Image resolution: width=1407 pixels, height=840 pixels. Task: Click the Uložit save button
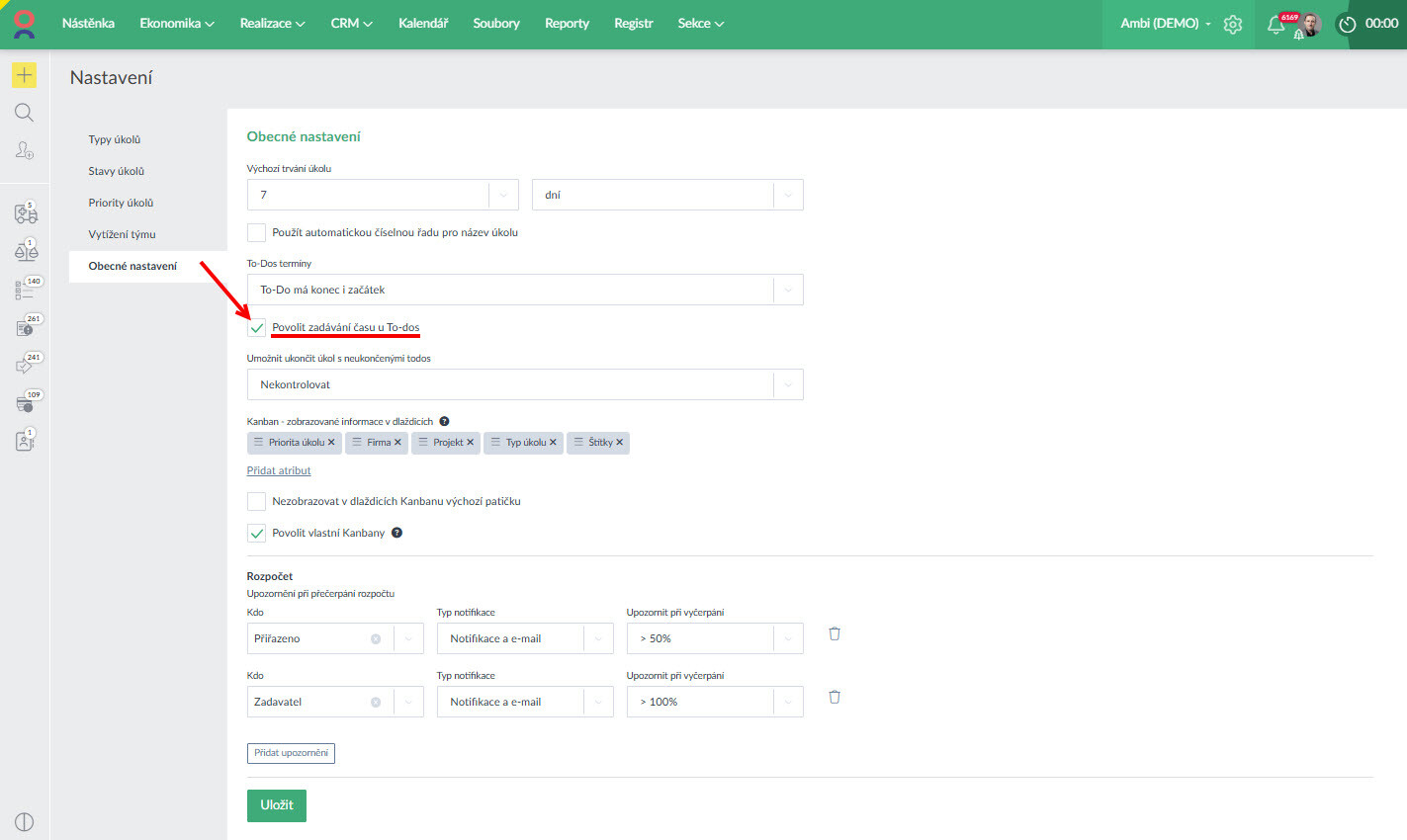tap(277, 805)
